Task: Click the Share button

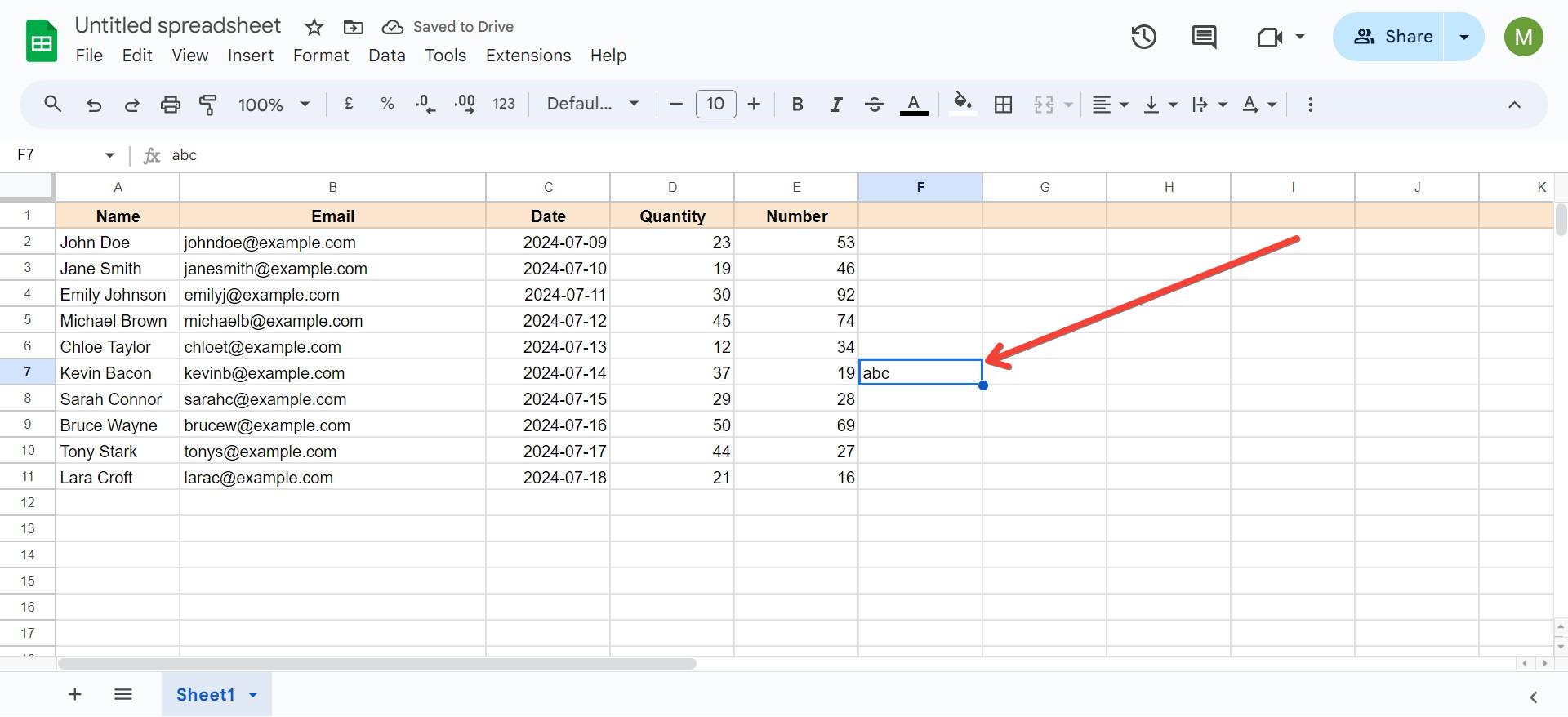Action: pos(1389,37)
